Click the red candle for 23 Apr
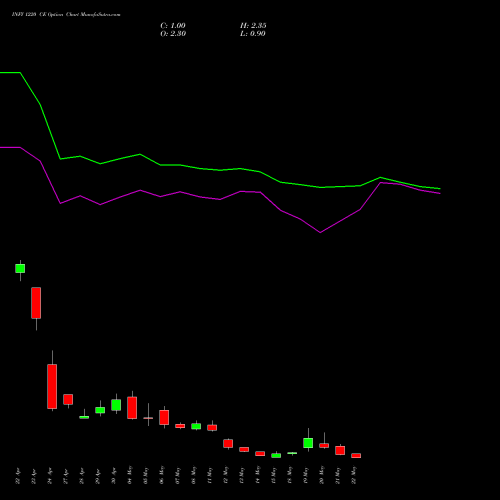Image resolution: width=500 pixels, height=500 pixels. click(x=36, y=303)
